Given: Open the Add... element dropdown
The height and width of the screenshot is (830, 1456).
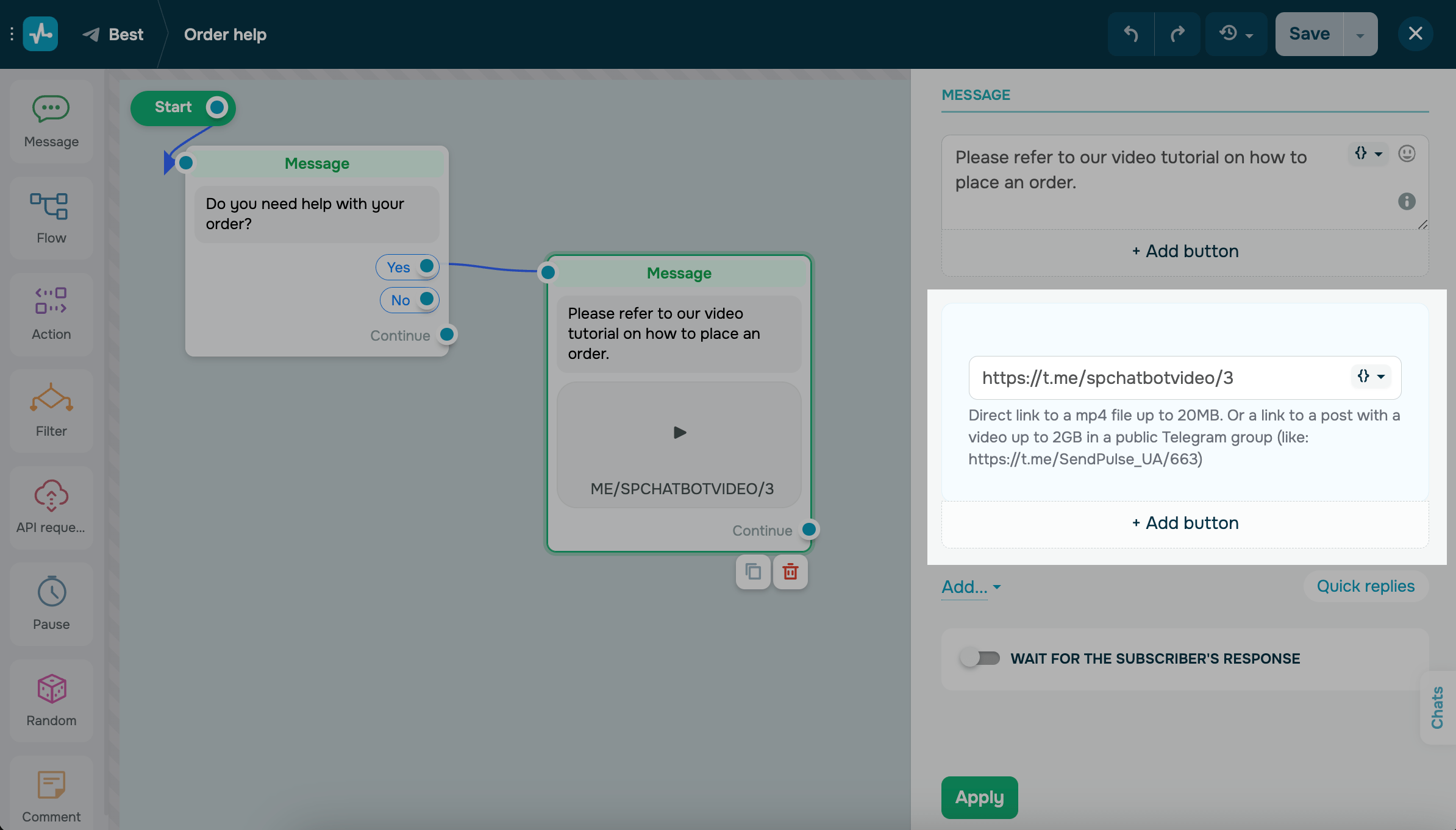Looking at the screenshot, I should (x=971, y=587).
